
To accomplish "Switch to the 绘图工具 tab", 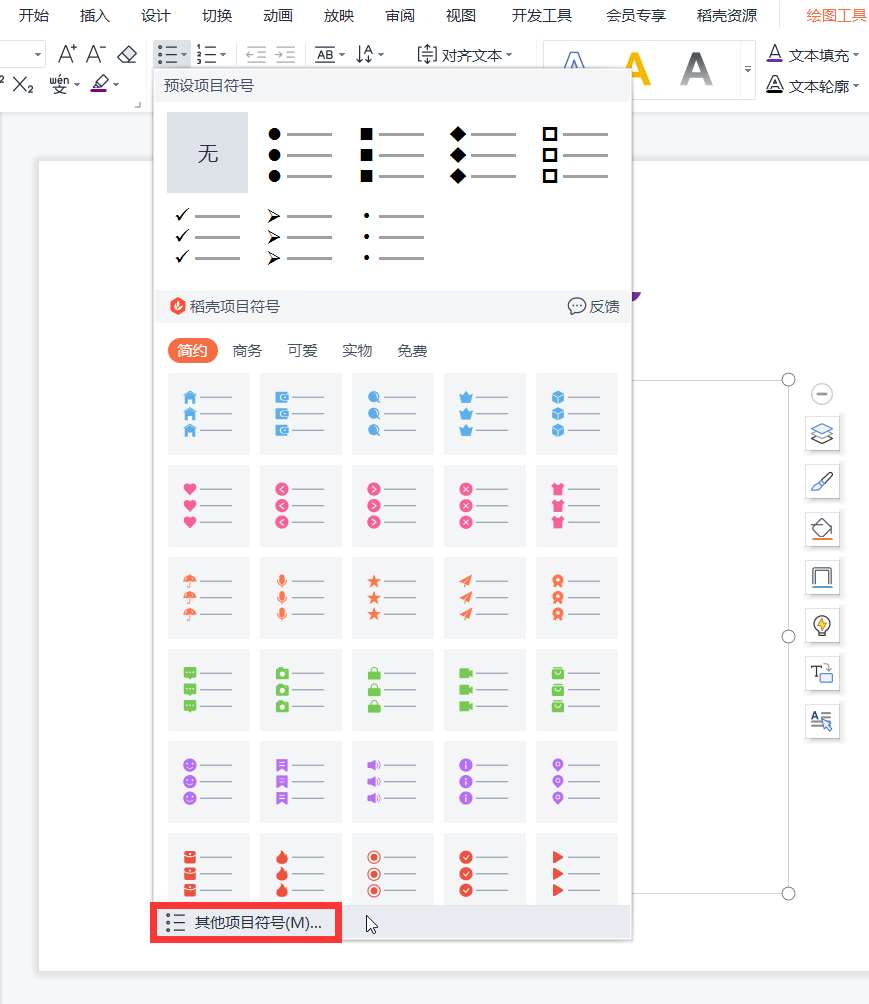I will click(x=836, y=15).
